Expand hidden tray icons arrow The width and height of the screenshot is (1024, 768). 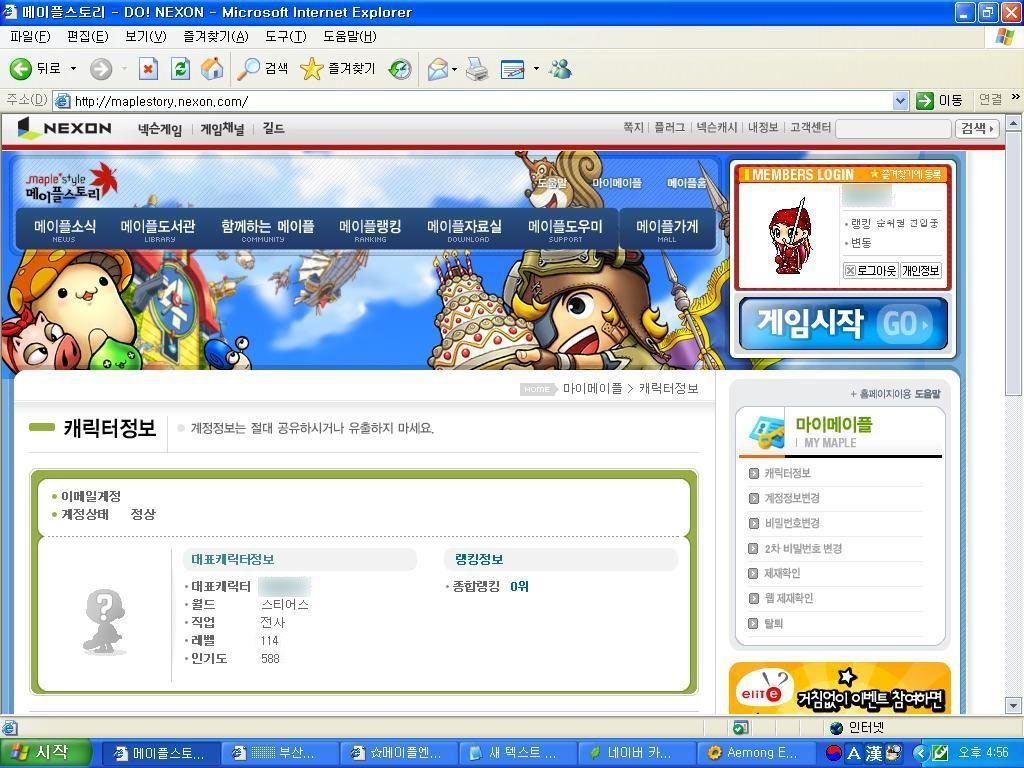tap(920, 752)
